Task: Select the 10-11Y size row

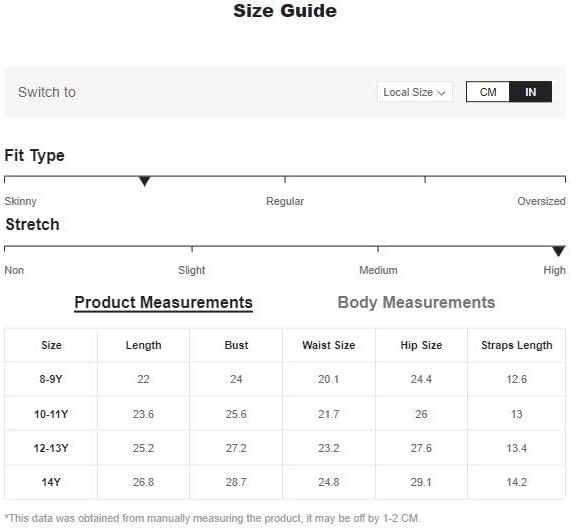Action: point(285,414)
